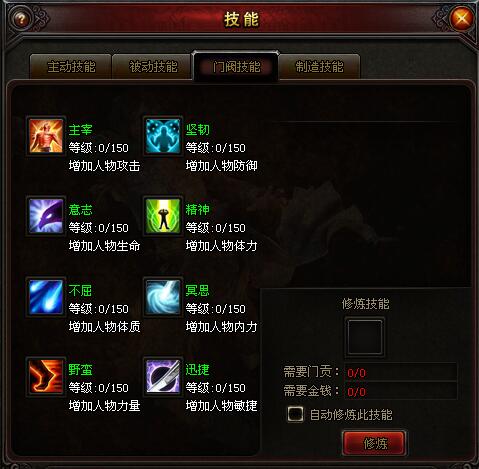
Task: Open help with the question mark icon
Action: (21, 19)
